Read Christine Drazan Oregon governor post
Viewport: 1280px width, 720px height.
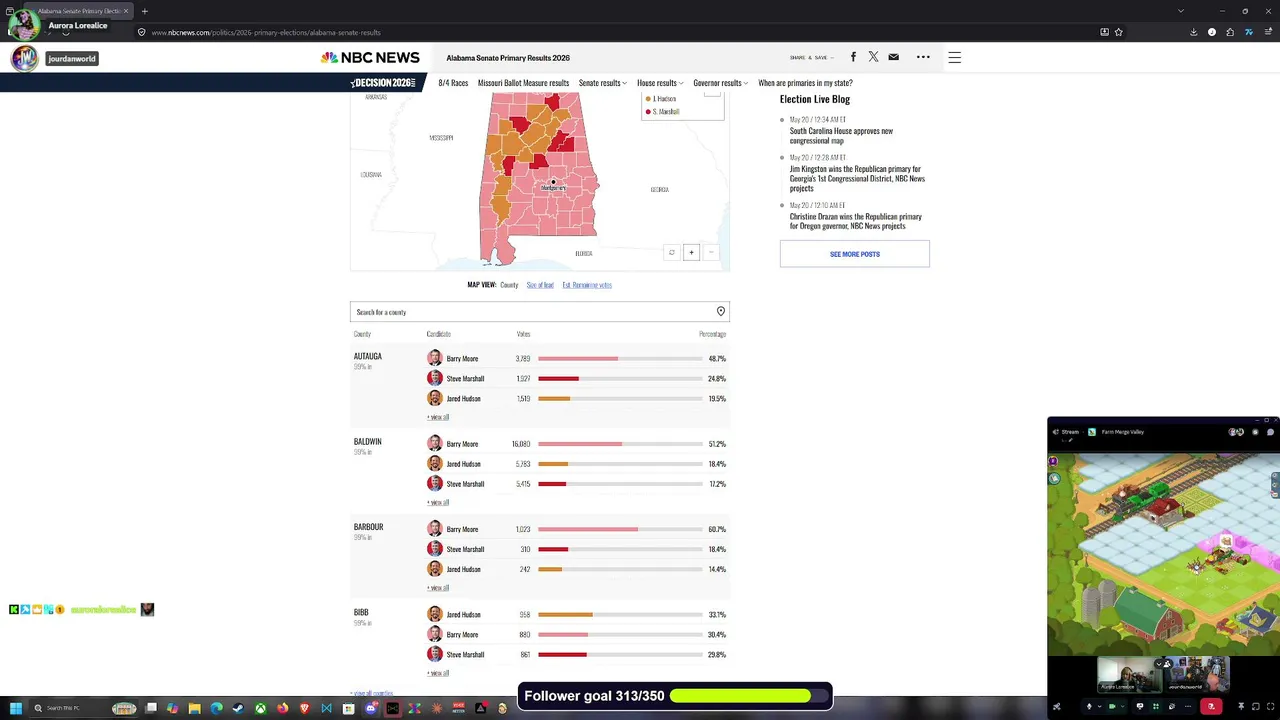(x=856, y=221)
